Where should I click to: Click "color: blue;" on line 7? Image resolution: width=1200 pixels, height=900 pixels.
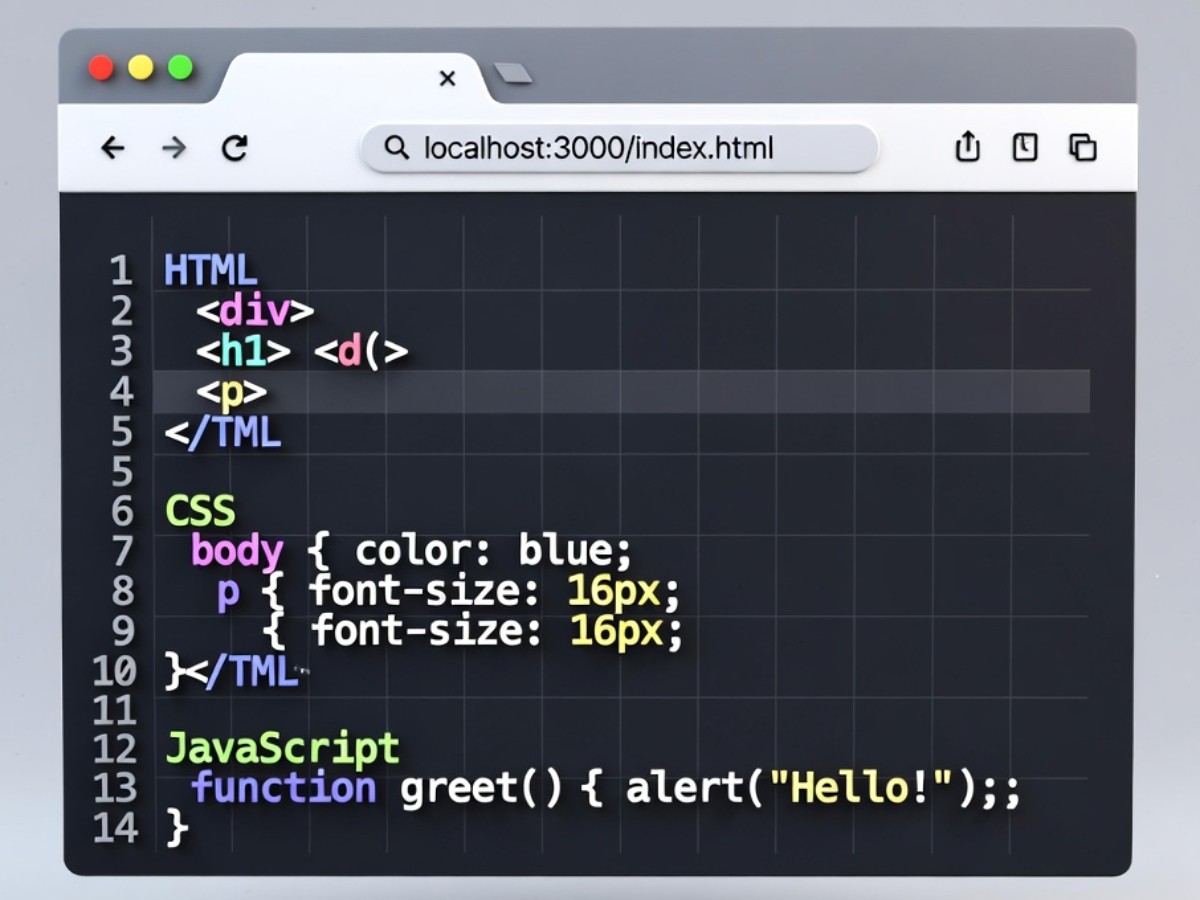(495, 551)
